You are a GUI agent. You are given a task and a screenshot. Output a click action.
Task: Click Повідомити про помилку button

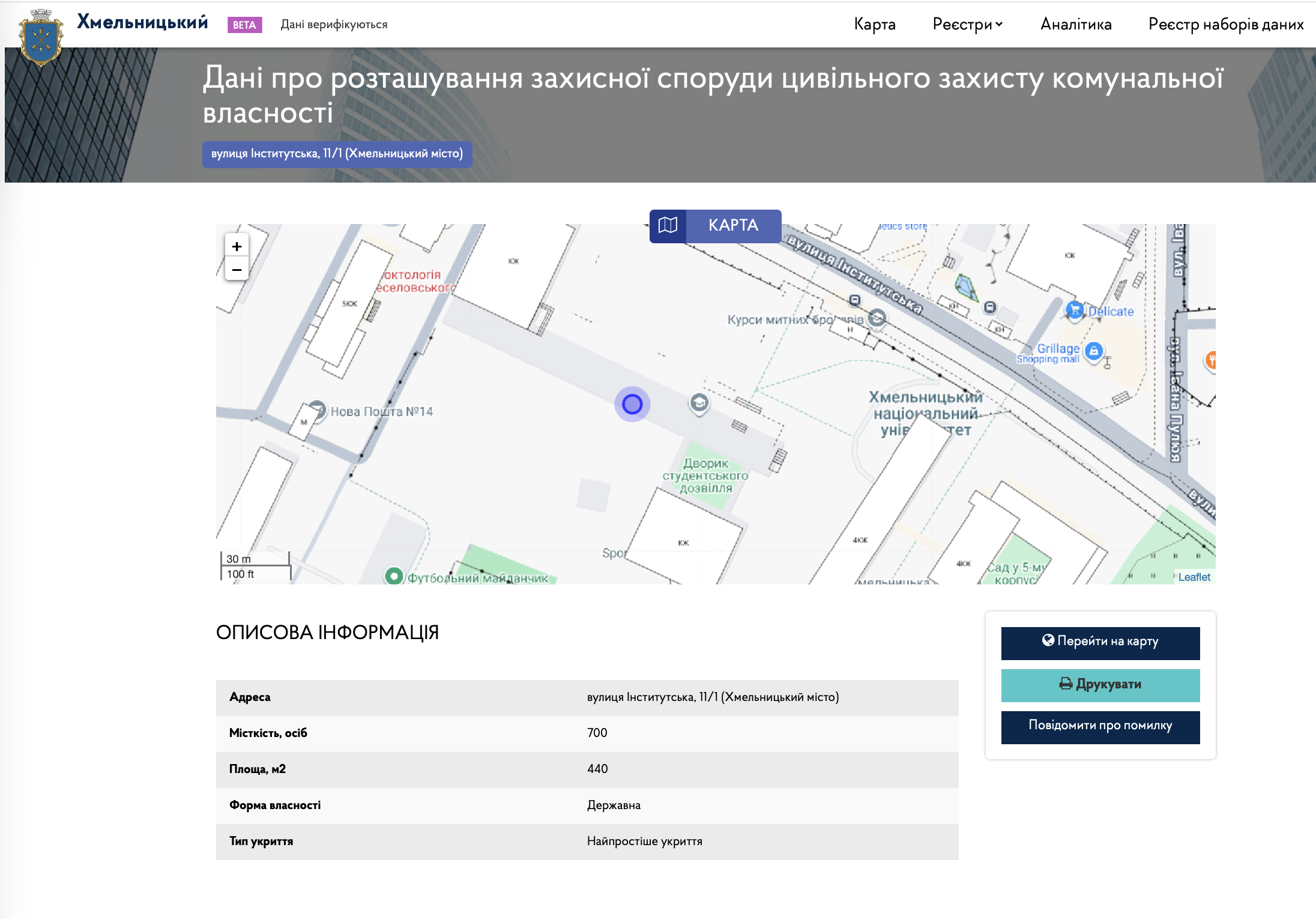[1100, 727]
